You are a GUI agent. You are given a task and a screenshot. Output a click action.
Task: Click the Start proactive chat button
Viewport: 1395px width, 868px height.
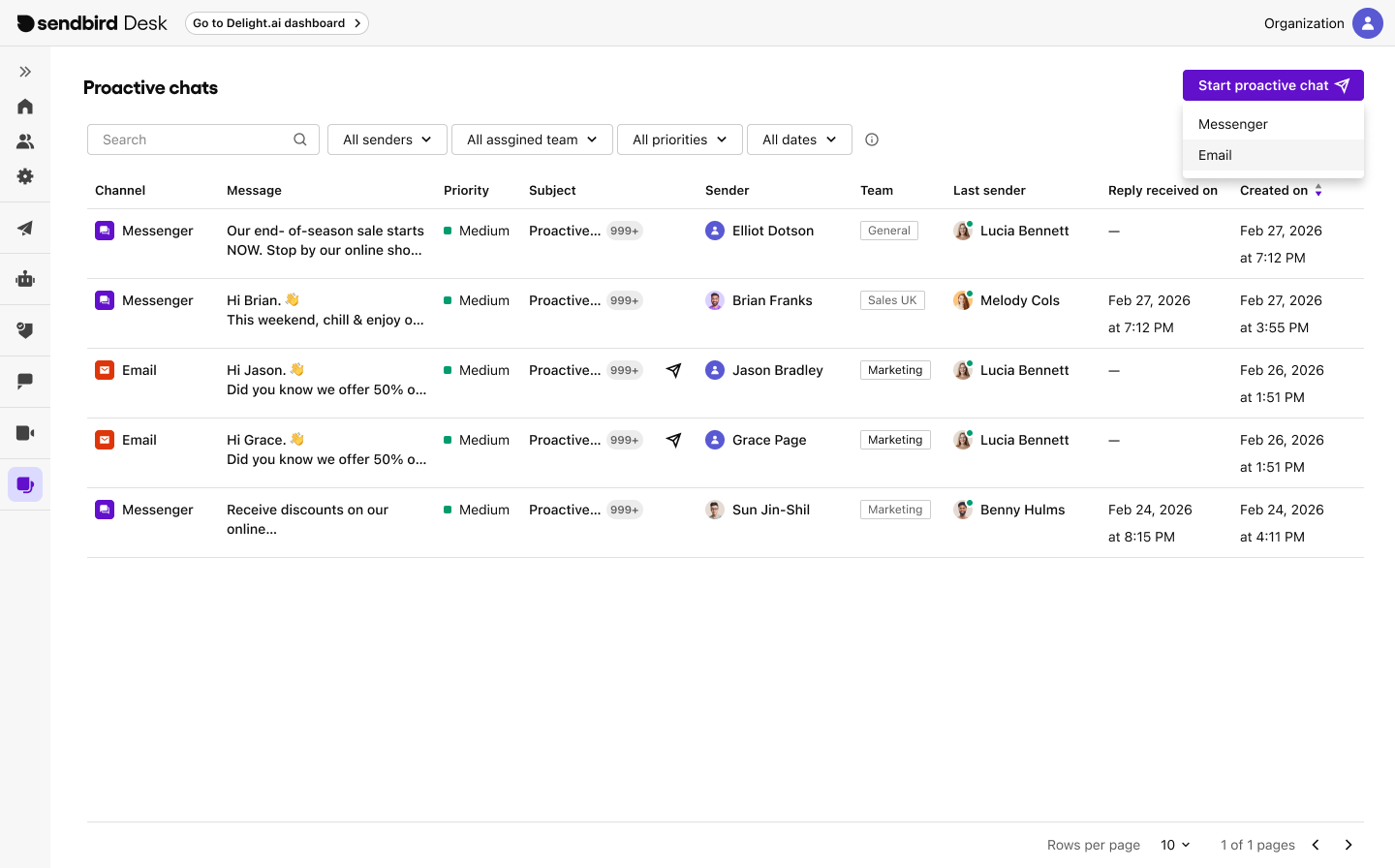(x=1272, y=85)
